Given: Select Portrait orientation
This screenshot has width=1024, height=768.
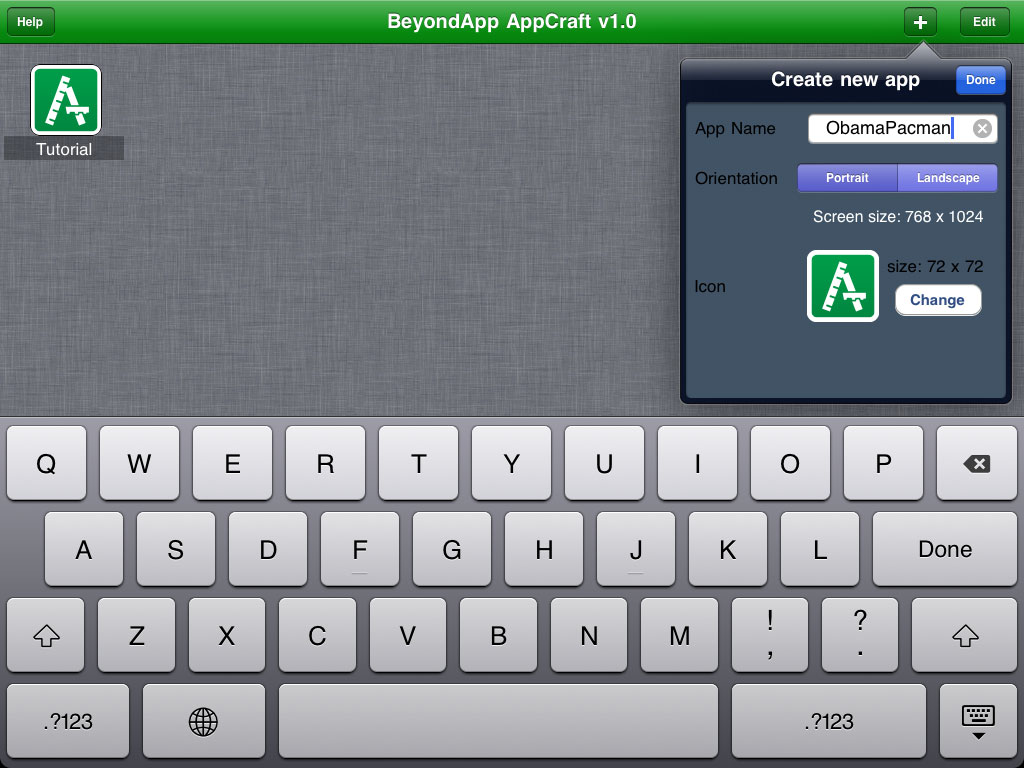Looking at the screenshot, I should point(847,178).
